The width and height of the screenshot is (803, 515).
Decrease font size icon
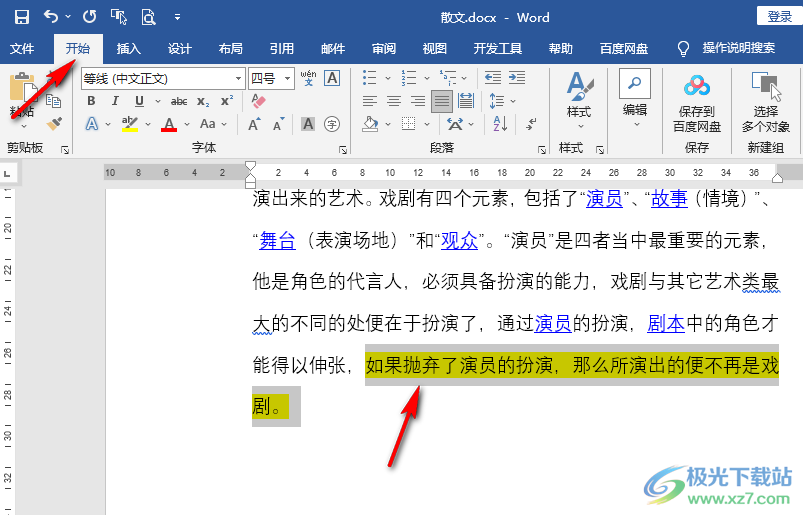pos(278,124)
